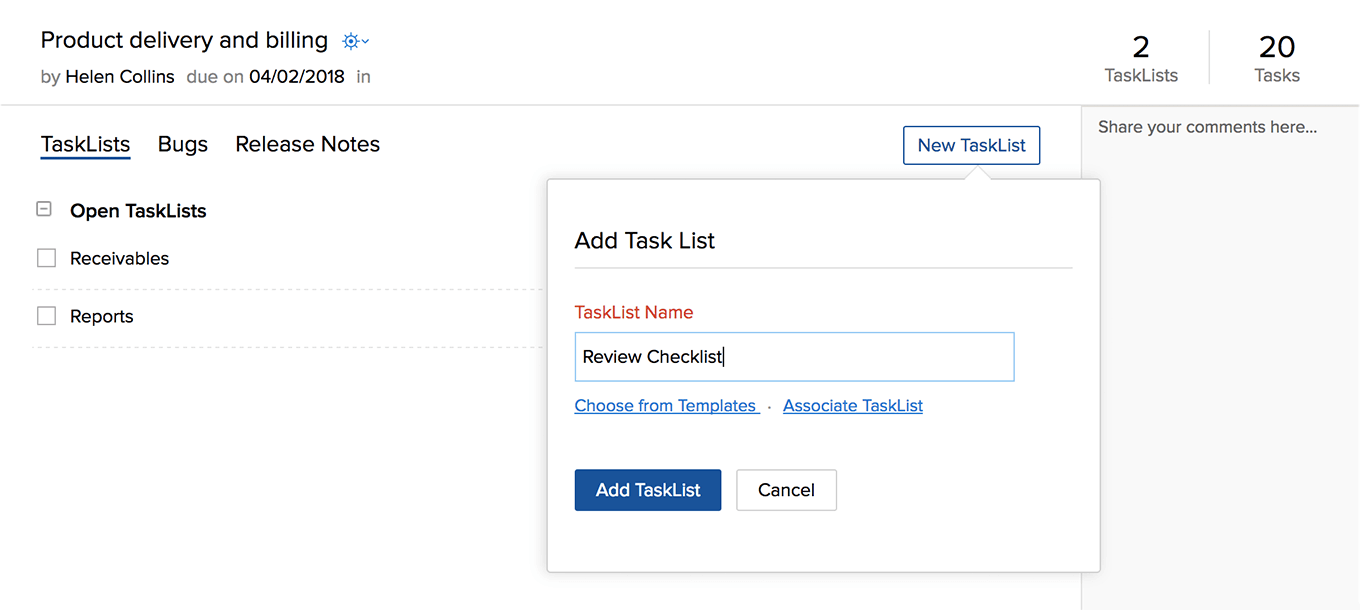1360x610 pixels.
Task: Check the Reports tasklist checkbox
Action: coord(46,316)
